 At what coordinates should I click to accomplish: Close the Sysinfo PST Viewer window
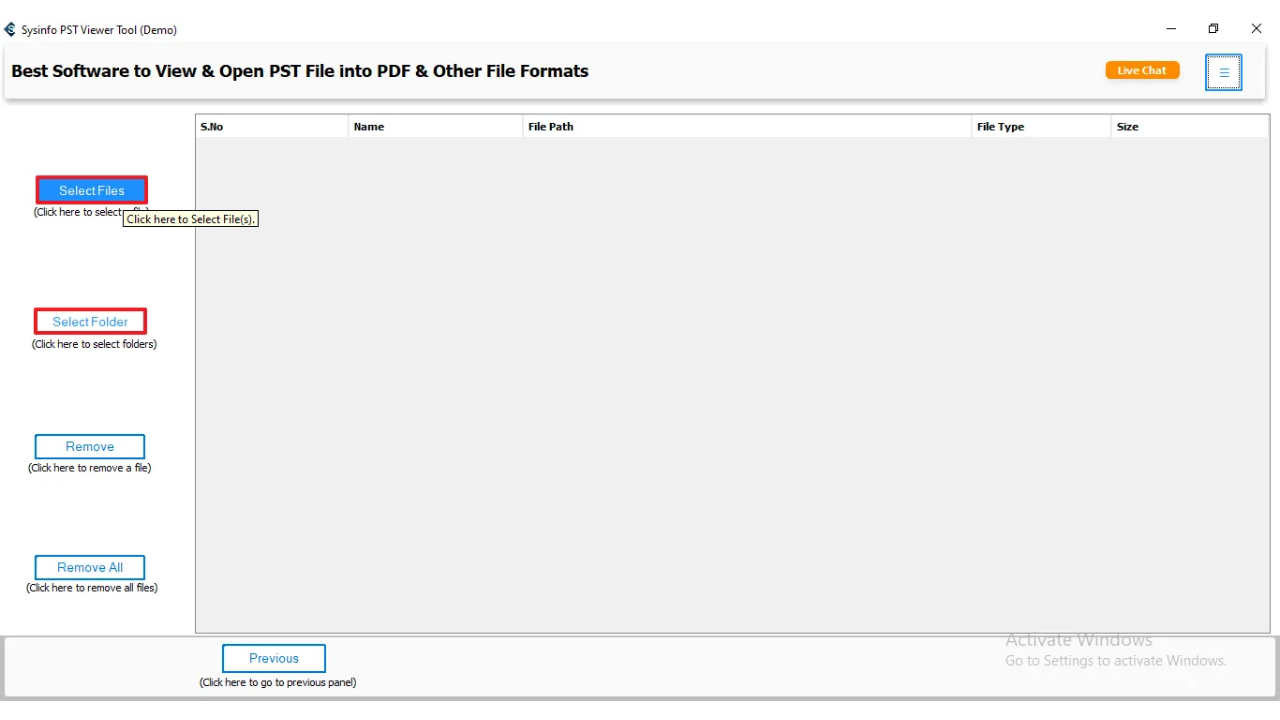[x=1256, y=29]
